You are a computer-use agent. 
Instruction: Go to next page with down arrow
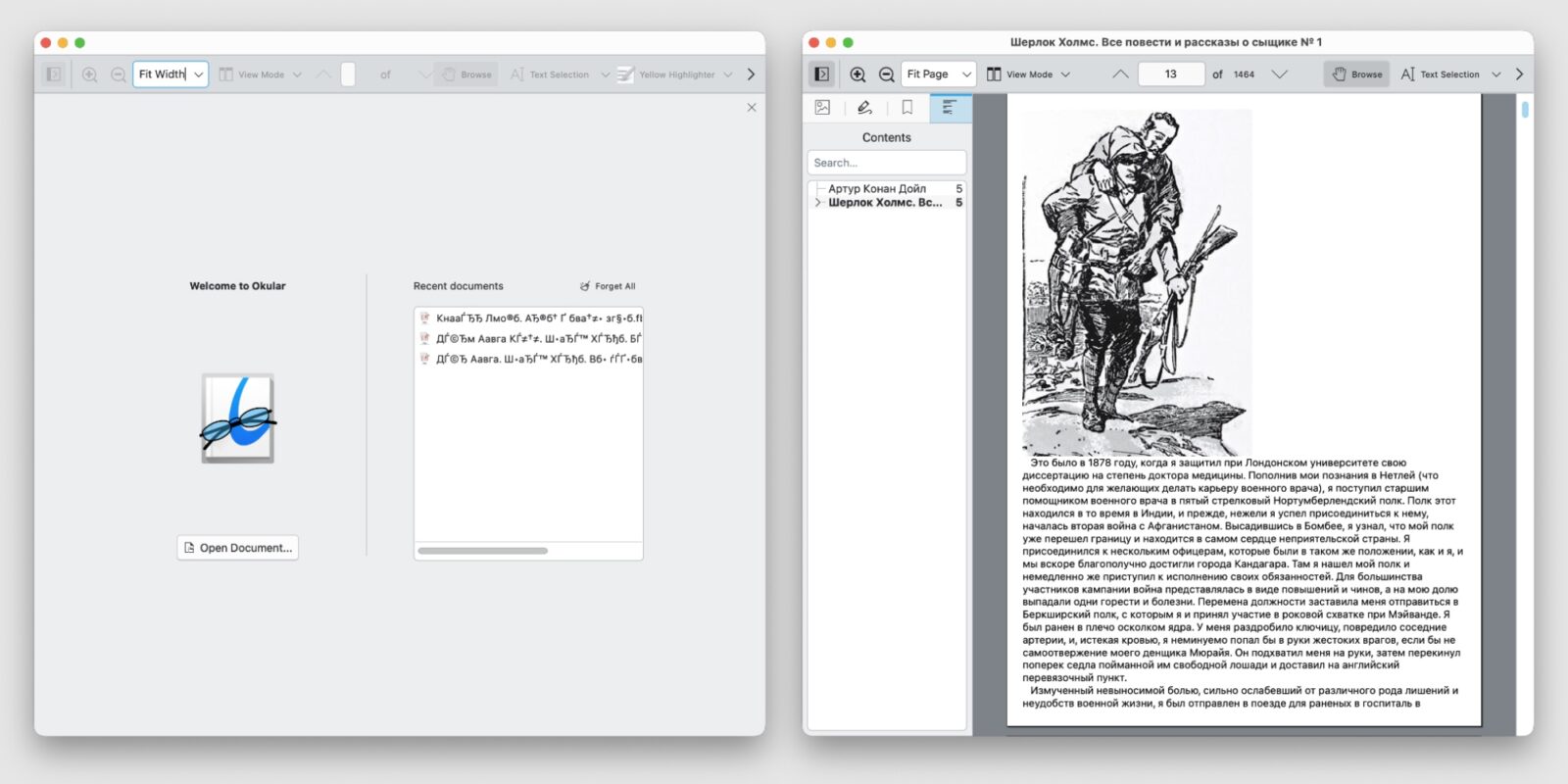[x=1279, y=74]
